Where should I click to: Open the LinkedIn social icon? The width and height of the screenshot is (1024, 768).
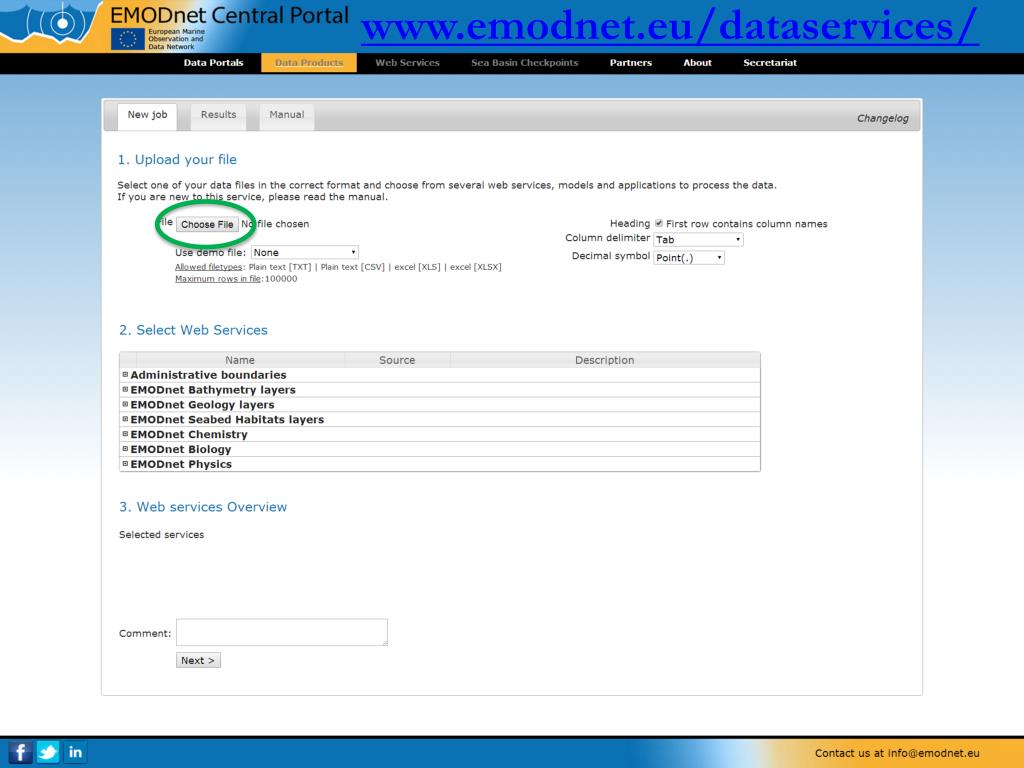coord(75,752)
